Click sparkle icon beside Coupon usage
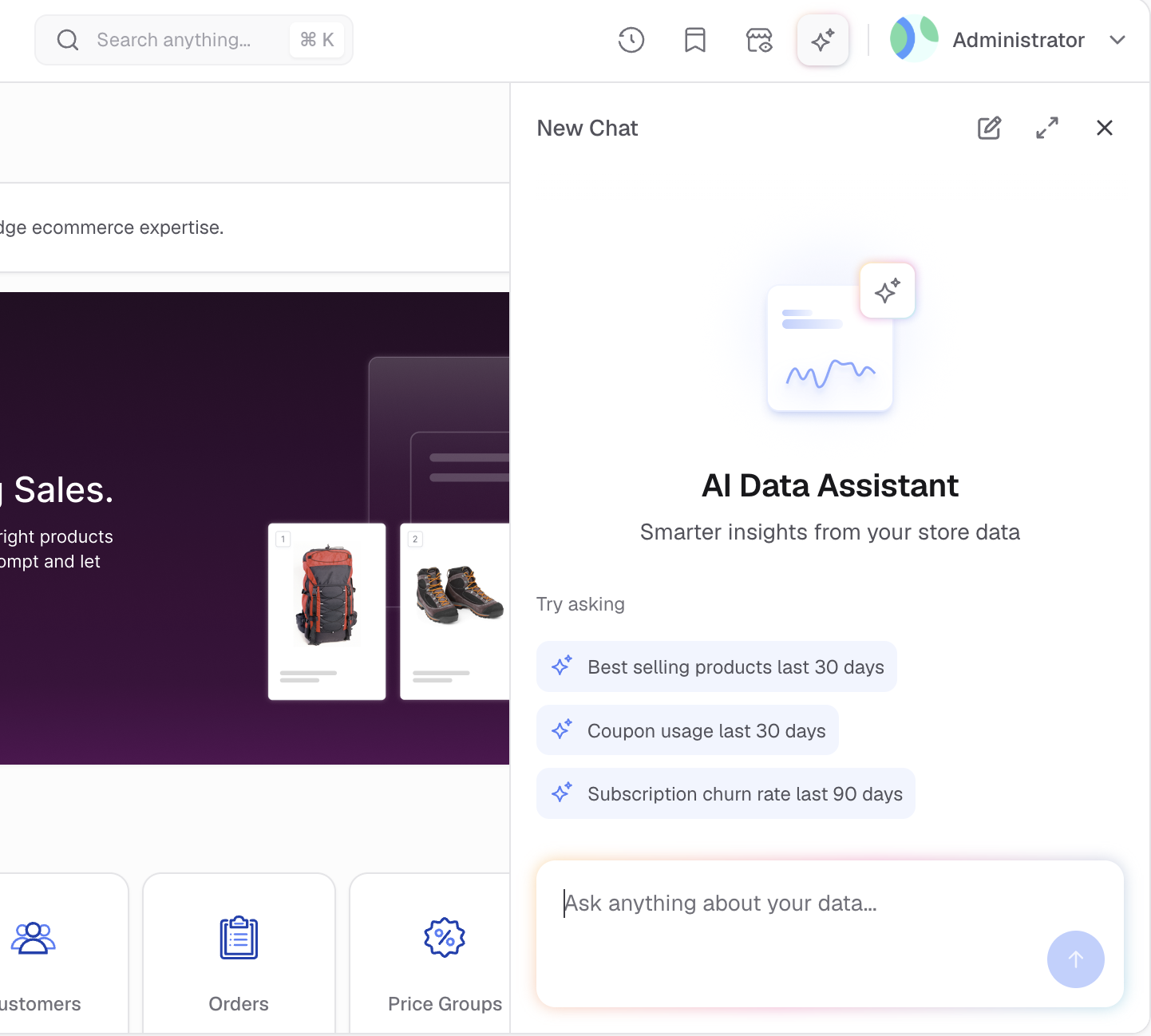Screen dimensions: 1151x1036 562,730
